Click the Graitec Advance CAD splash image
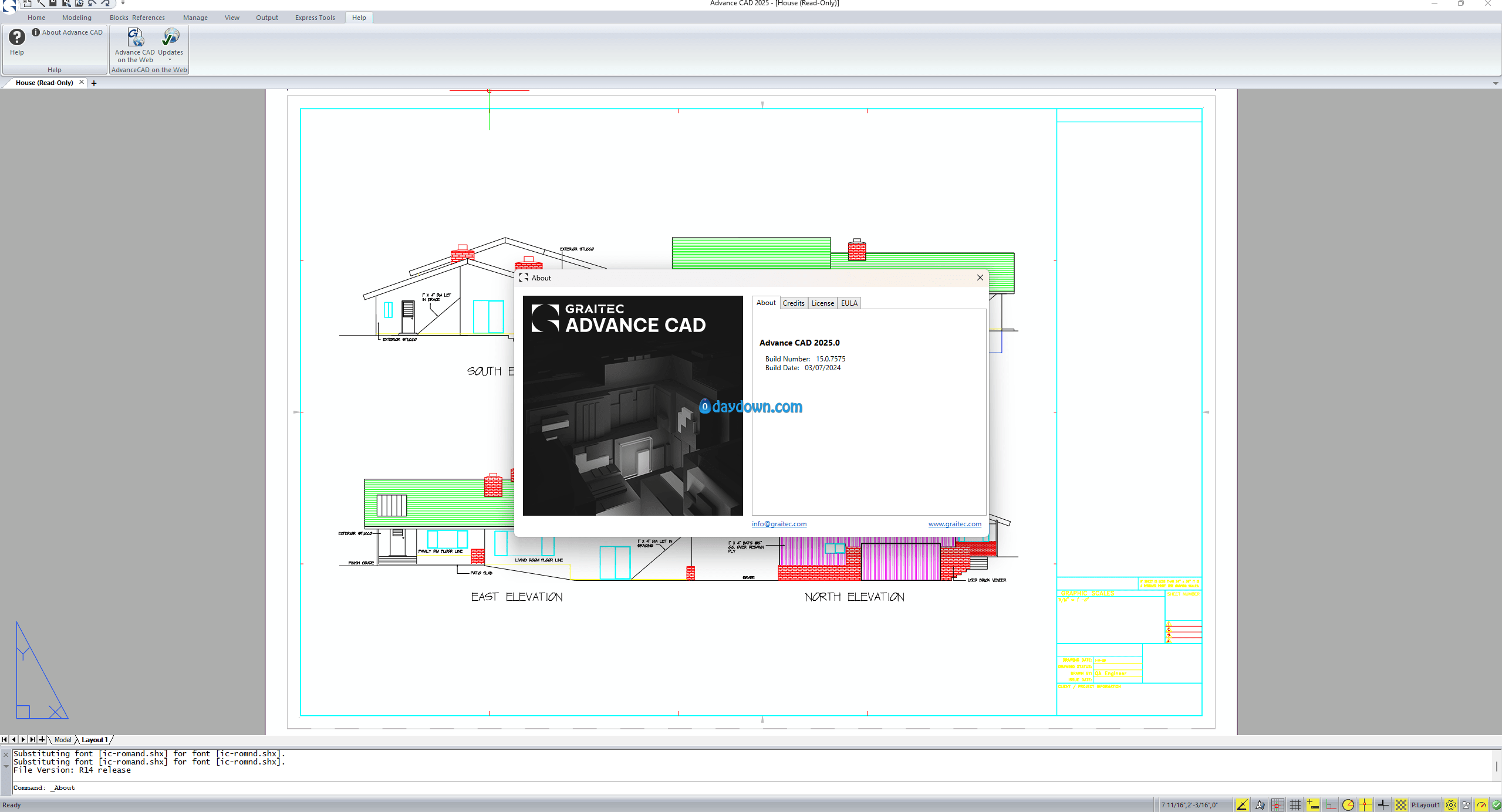1502x812 pixels. [x=633, y=405]
